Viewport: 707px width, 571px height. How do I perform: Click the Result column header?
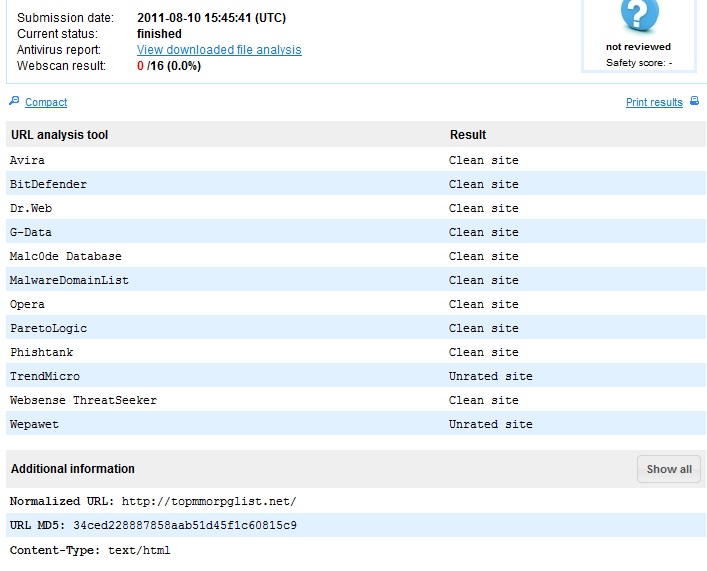[x=468, y=135]
